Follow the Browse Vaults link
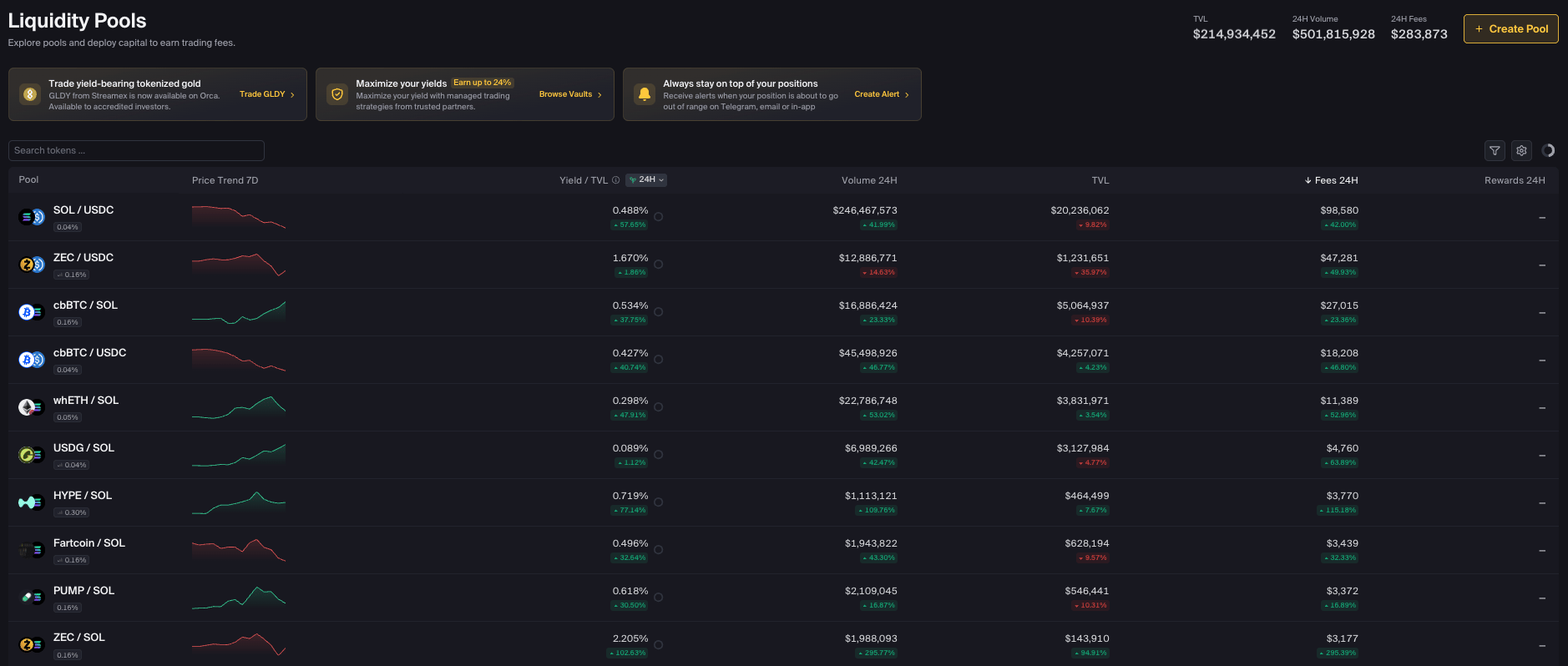Viewport: 1568px width, 666px height. pos(570,94)
